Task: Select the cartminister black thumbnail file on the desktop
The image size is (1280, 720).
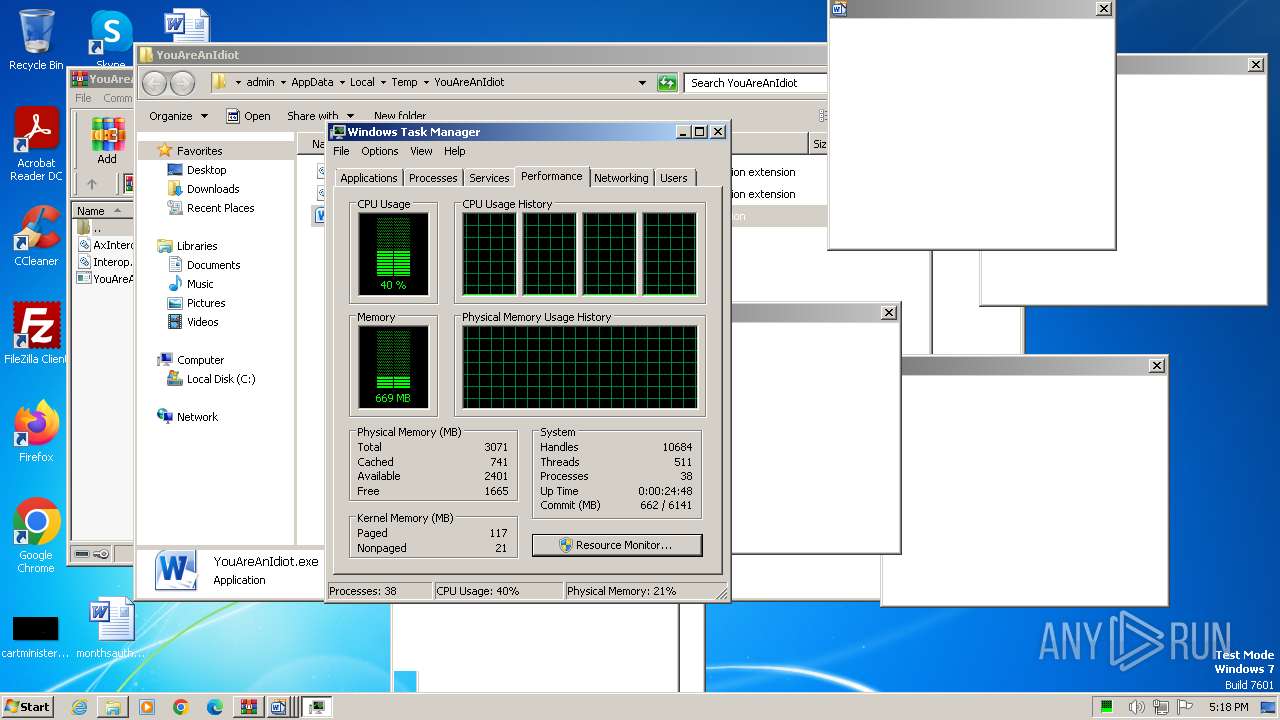Action: point(36,637)
